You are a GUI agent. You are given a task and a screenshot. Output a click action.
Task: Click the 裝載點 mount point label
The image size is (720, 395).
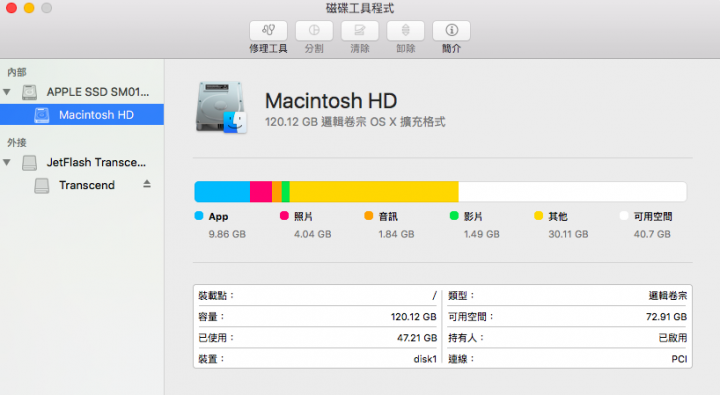tap(216, 296)
